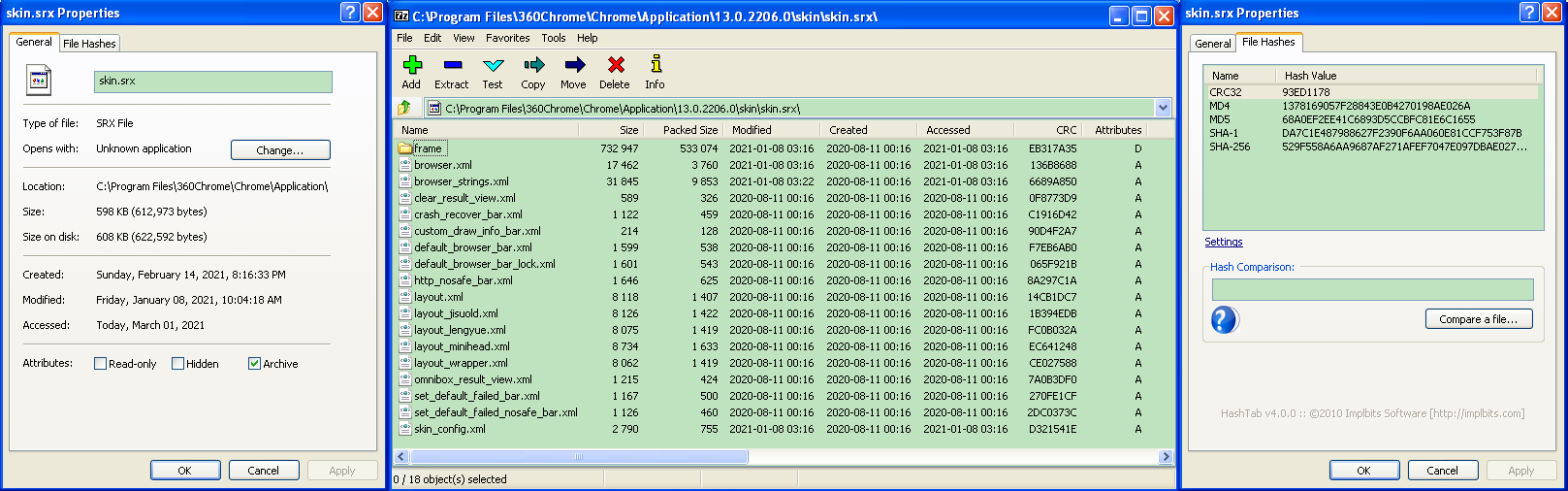This screenshot has height=491, width=1568.
Task: Toggle the Read-only checkbox
Action: (100, 364)
